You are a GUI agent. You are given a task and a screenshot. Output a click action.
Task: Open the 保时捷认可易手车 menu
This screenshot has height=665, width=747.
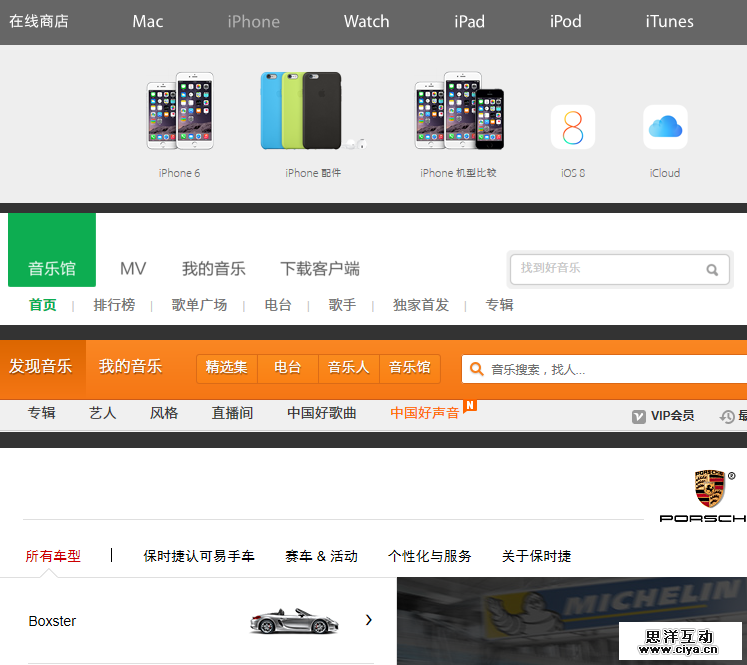coord(199,556)
